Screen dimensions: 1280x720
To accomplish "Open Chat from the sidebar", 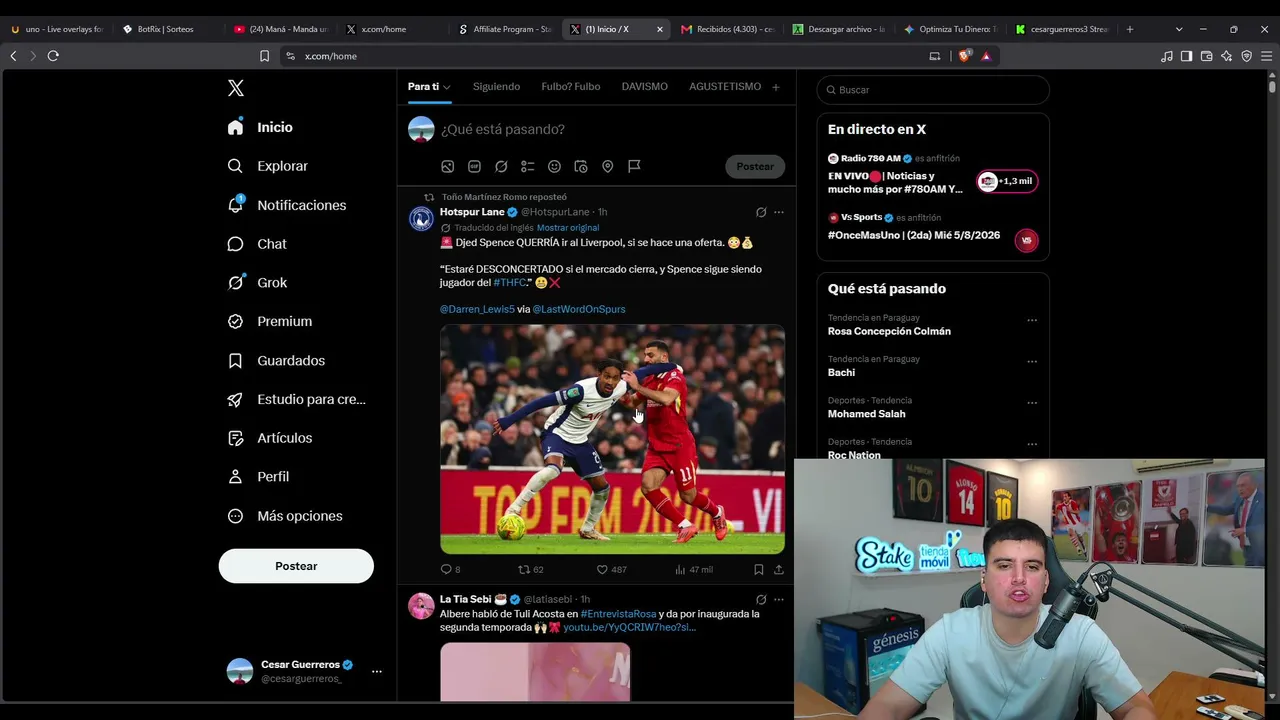I will click(256, 244).
